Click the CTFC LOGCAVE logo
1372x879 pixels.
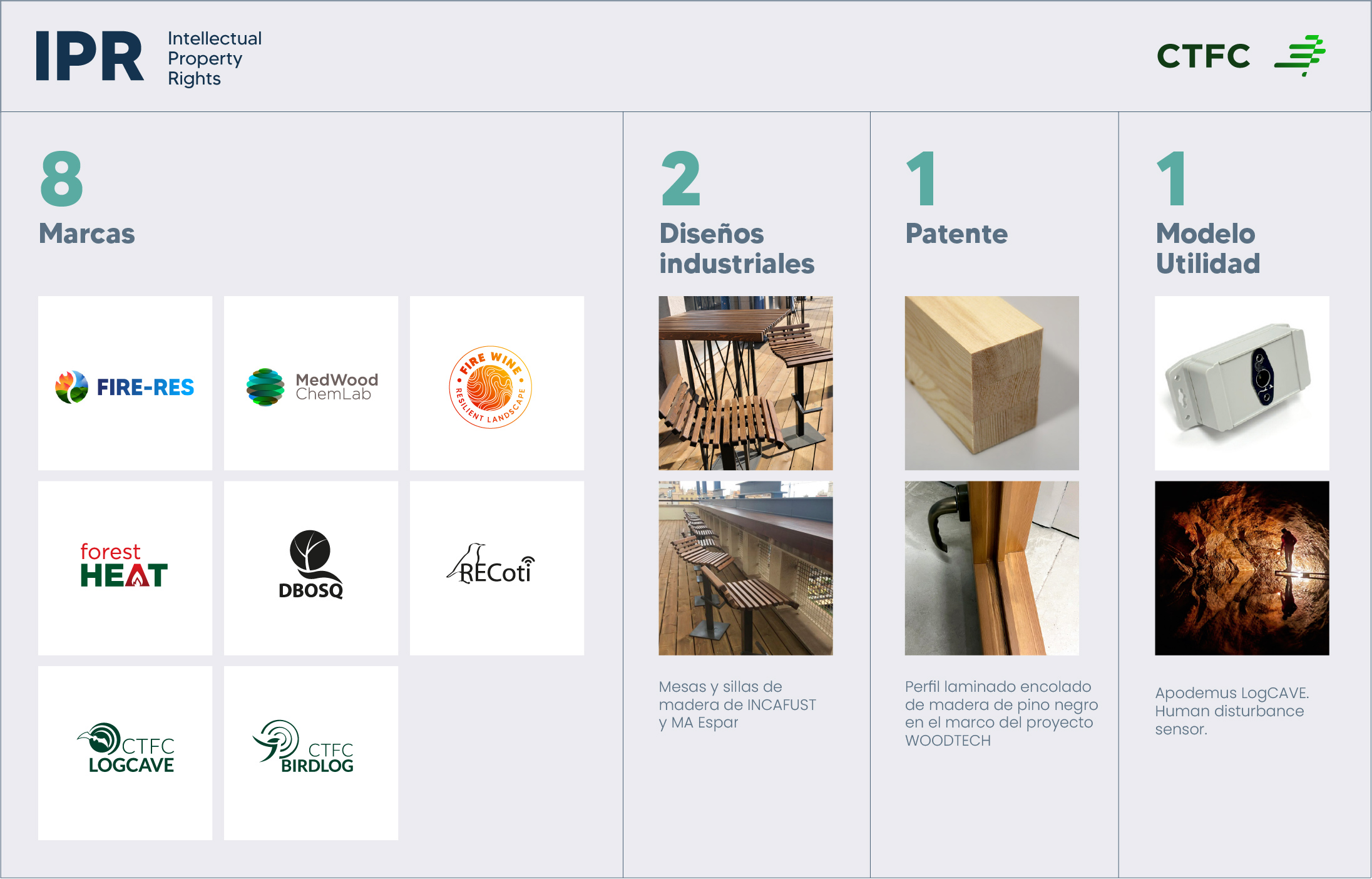click(x=126, y=749)
